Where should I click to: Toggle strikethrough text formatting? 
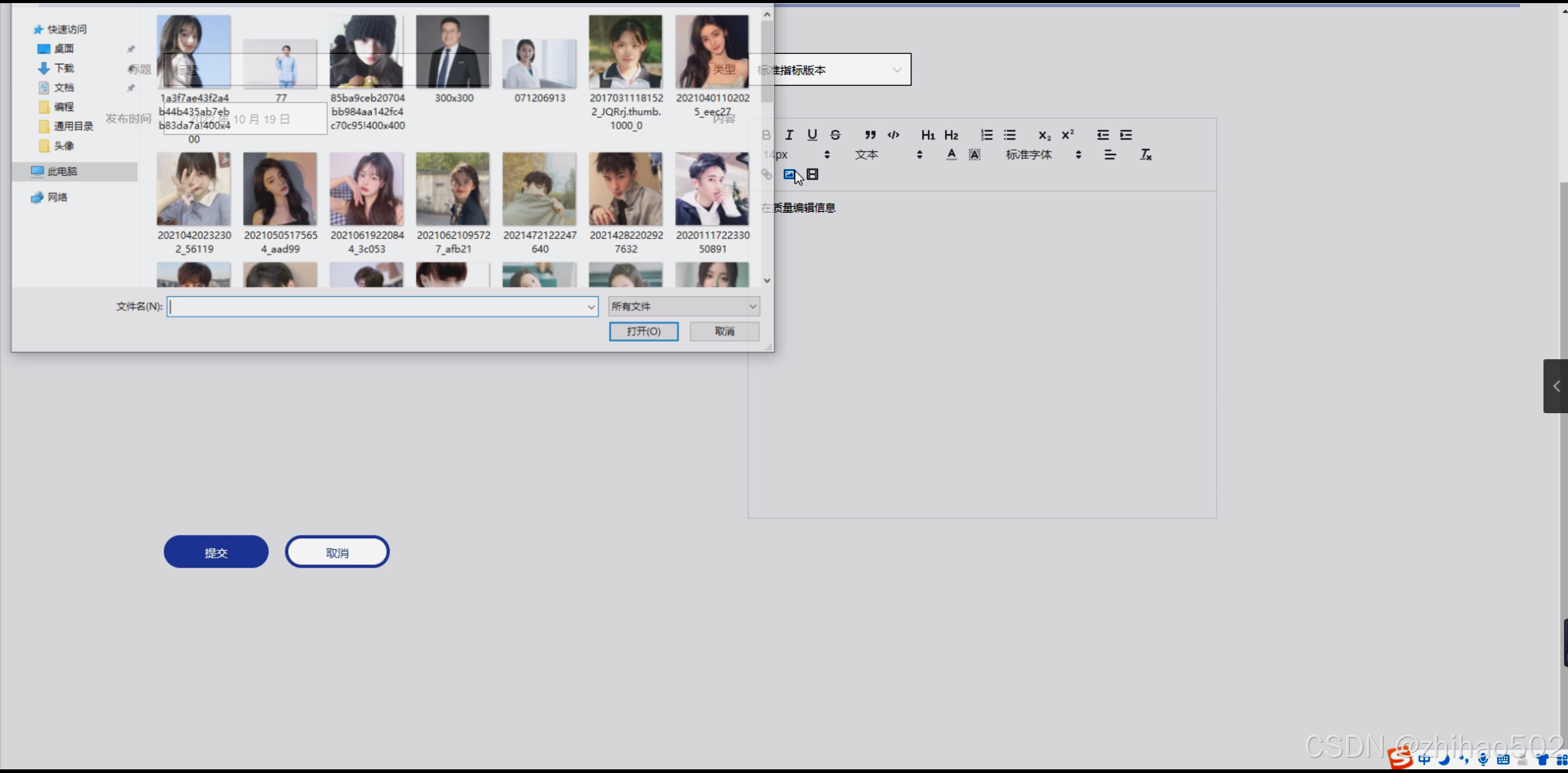point(835,135)
